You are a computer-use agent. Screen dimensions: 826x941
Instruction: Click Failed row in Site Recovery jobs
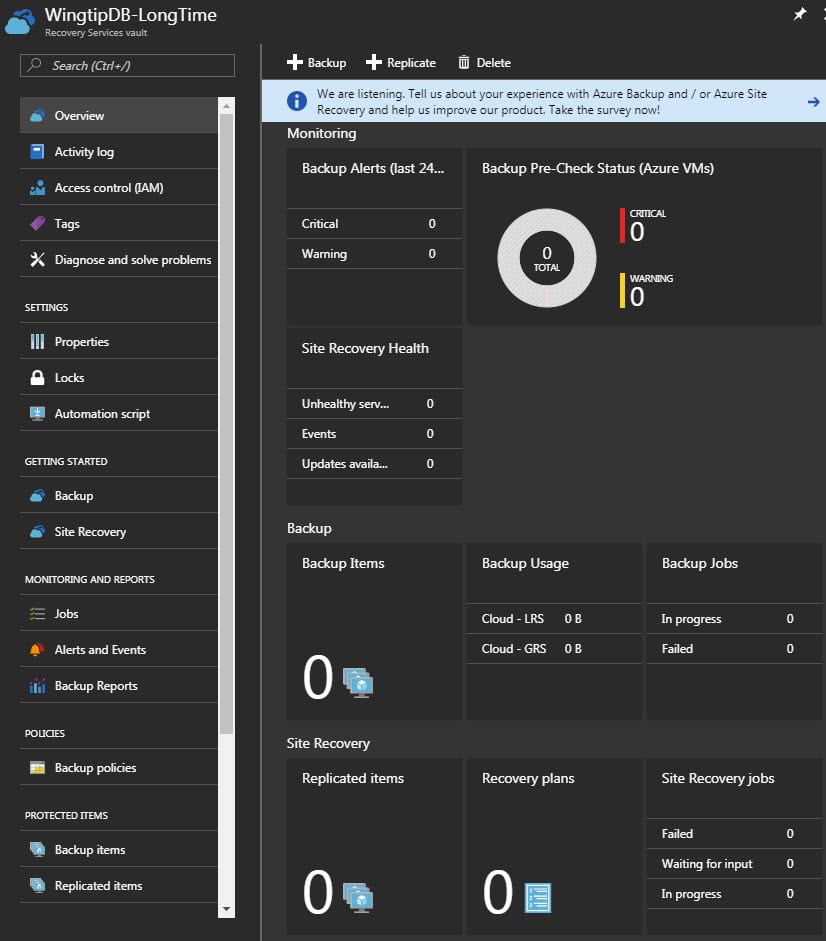[x=734, y=833]
